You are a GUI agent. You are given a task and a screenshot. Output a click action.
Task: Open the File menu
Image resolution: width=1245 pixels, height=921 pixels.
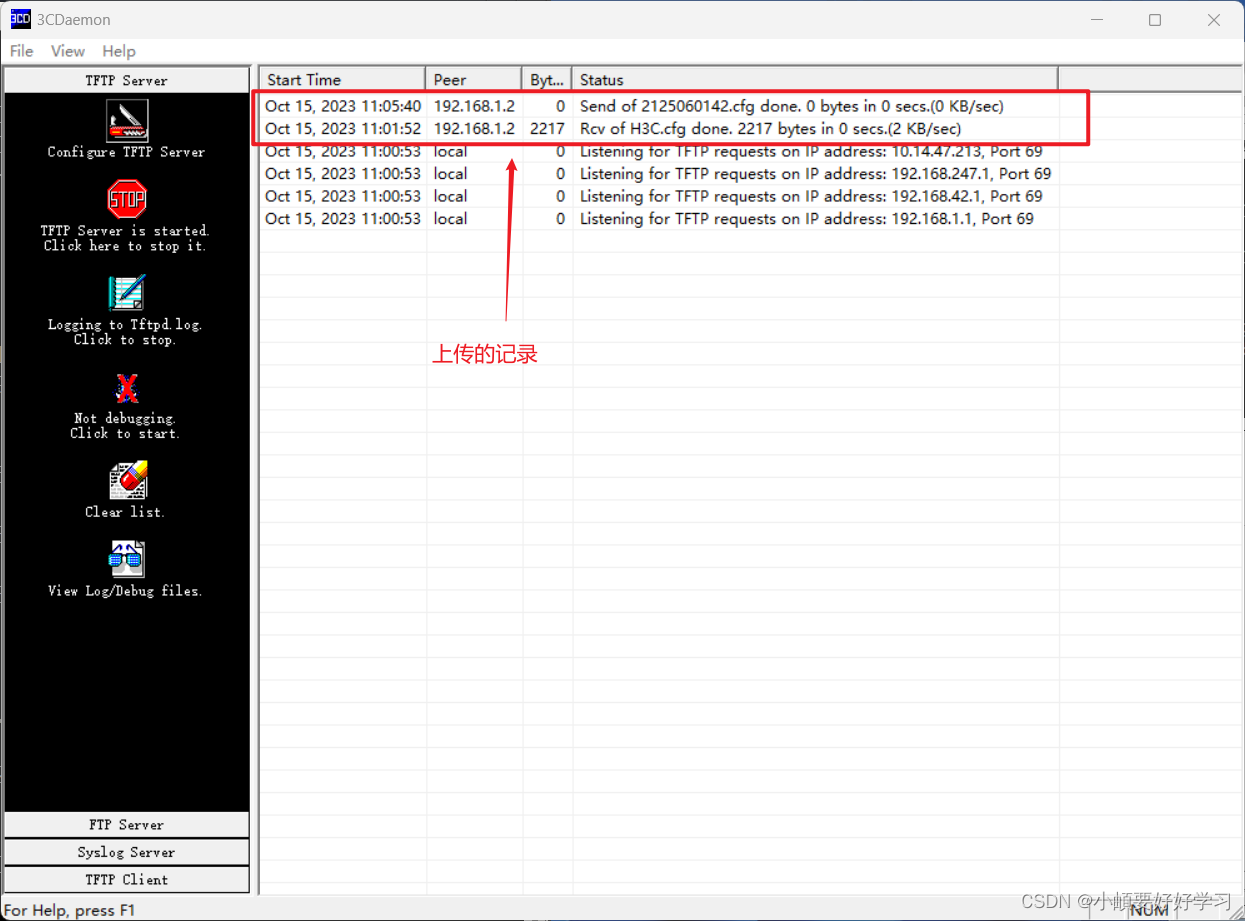click(x=21, y=51)
